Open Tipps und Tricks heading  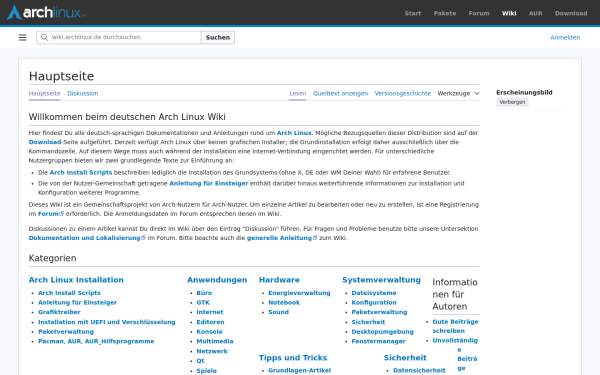pyautogui.click(x=293, y=357)
